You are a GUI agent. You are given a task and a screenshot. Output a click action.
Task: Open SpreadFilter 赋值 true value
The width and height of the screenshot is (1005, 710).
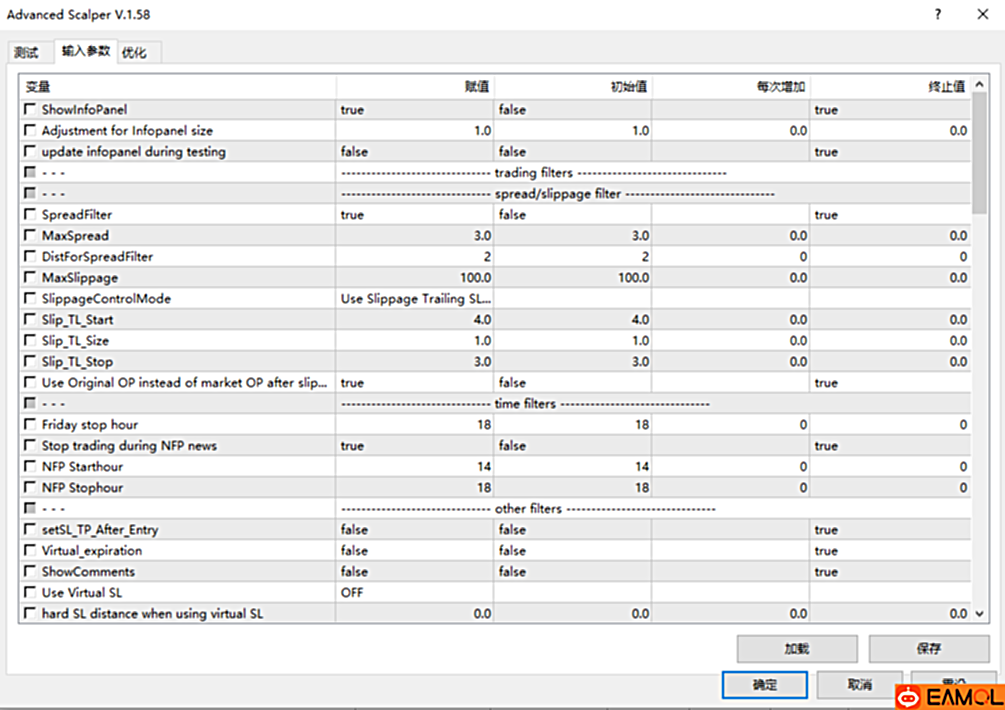point(415,215)
